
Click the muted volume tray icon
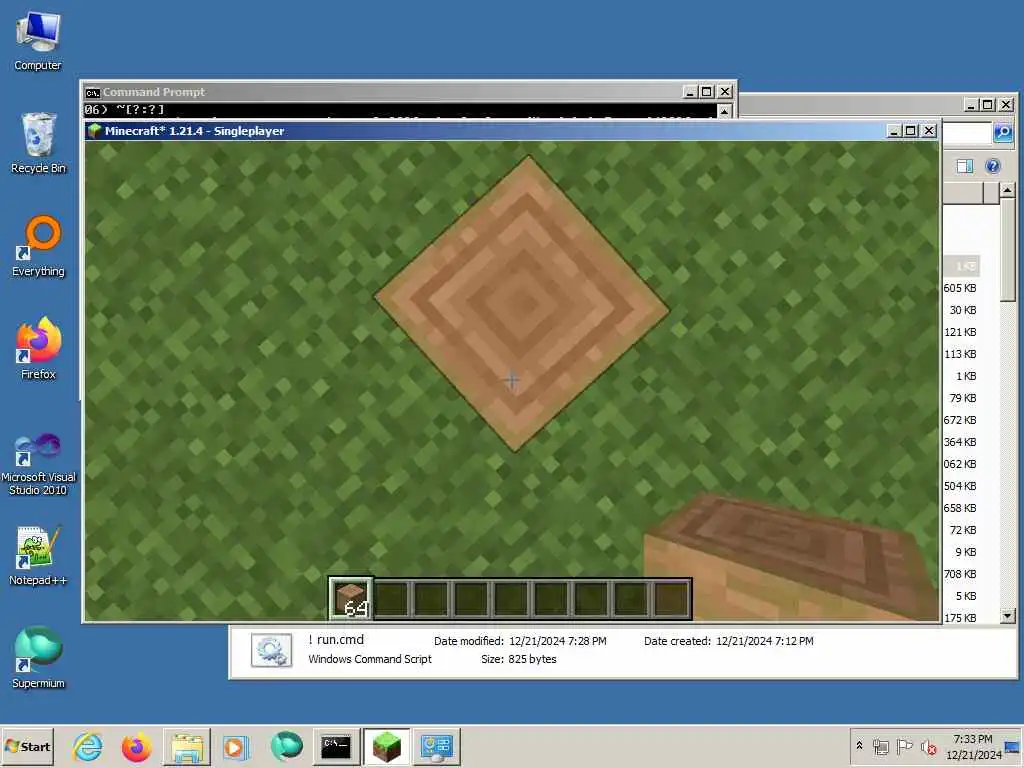tap(928, 746)
